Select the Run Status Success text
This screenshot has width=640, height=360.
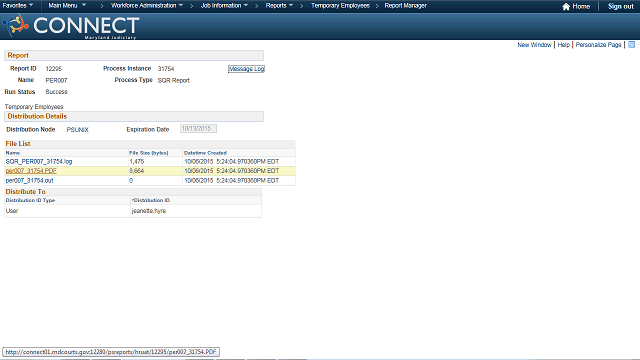pyautogui.click(x=56, y=92)
